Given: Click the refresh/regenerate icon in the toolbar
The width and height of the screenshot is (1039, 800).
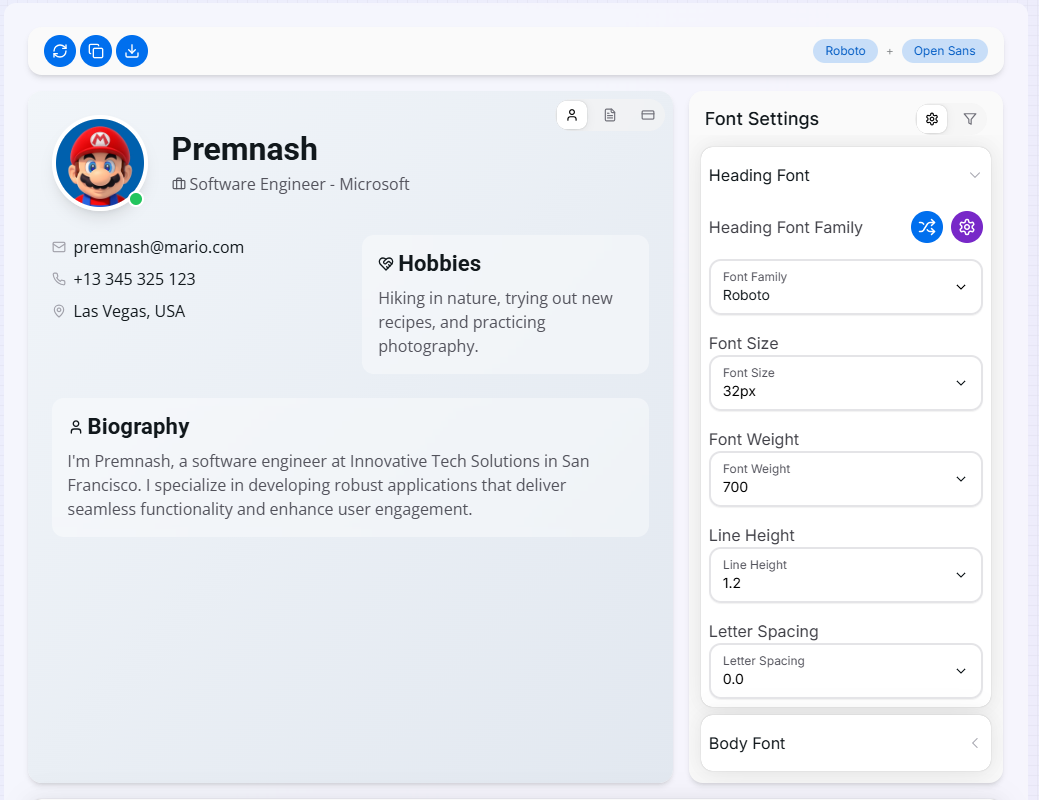Looking at the screenshot, I should coord(59,50).
